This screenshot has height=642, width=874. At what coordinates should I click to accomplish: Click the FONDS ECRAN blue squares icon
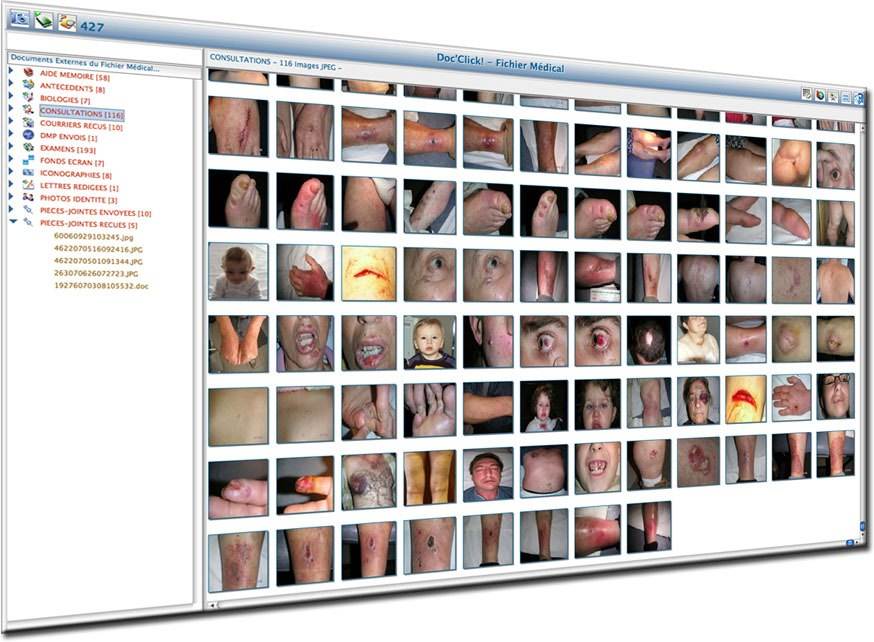click(x=28, y=160)
